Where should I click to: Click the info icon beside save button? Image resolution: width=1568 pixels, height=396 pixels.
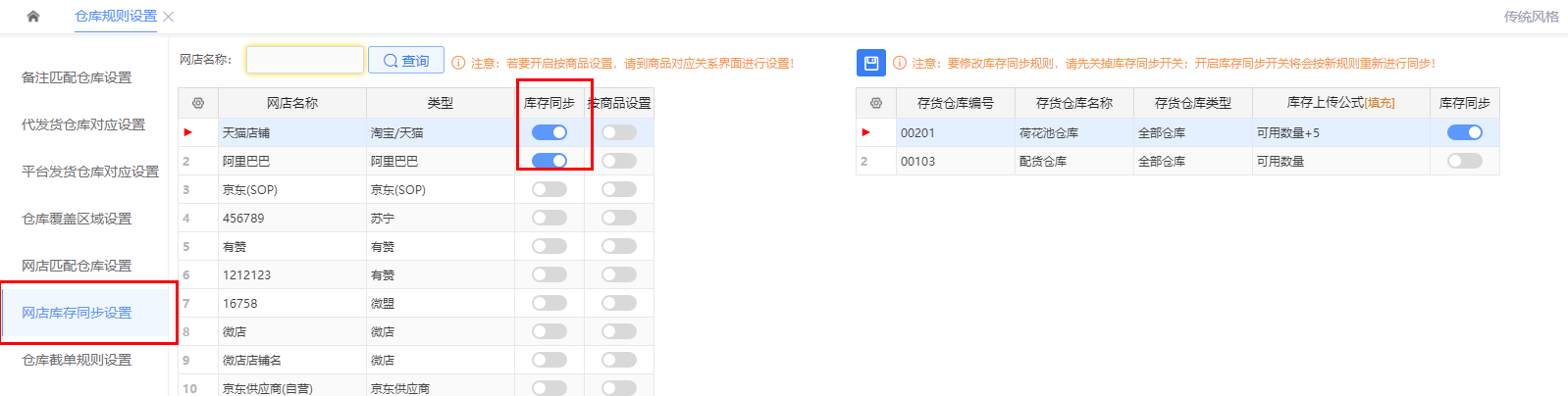pyautogui.click(x=900, y=63)
